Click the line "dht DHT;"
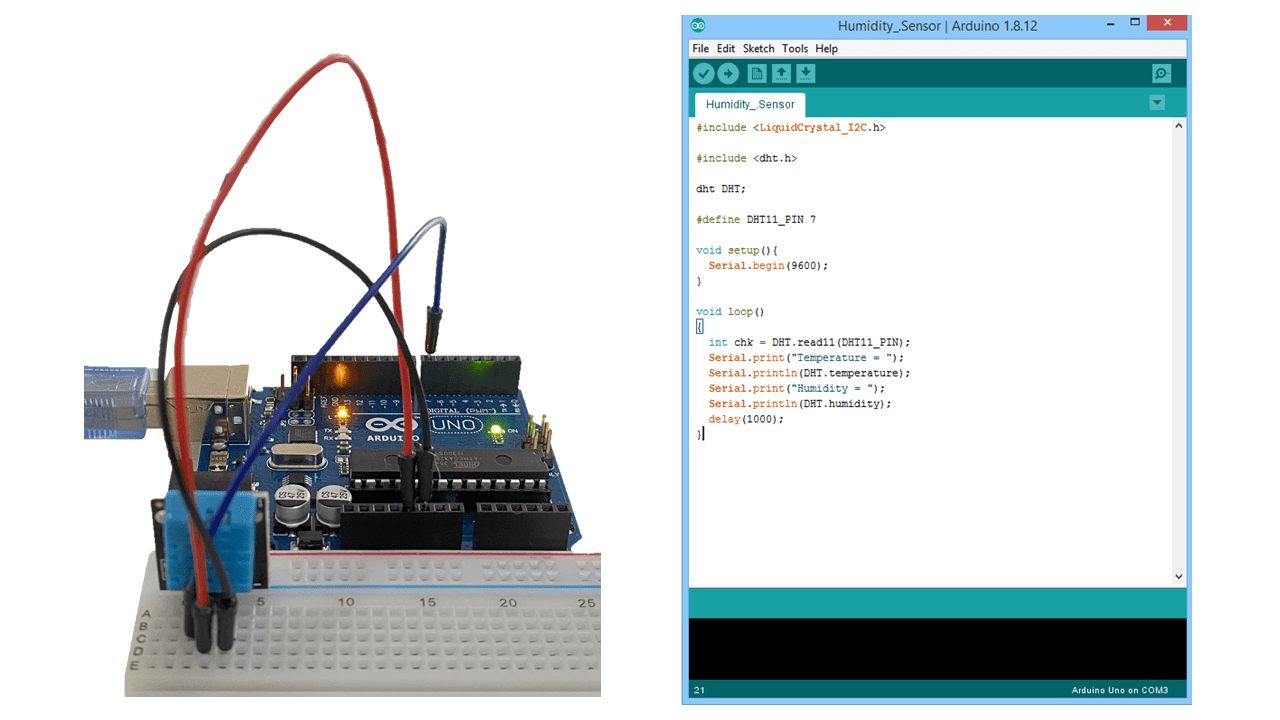Screen dimensions: 1280x720 tap(721, 189)
